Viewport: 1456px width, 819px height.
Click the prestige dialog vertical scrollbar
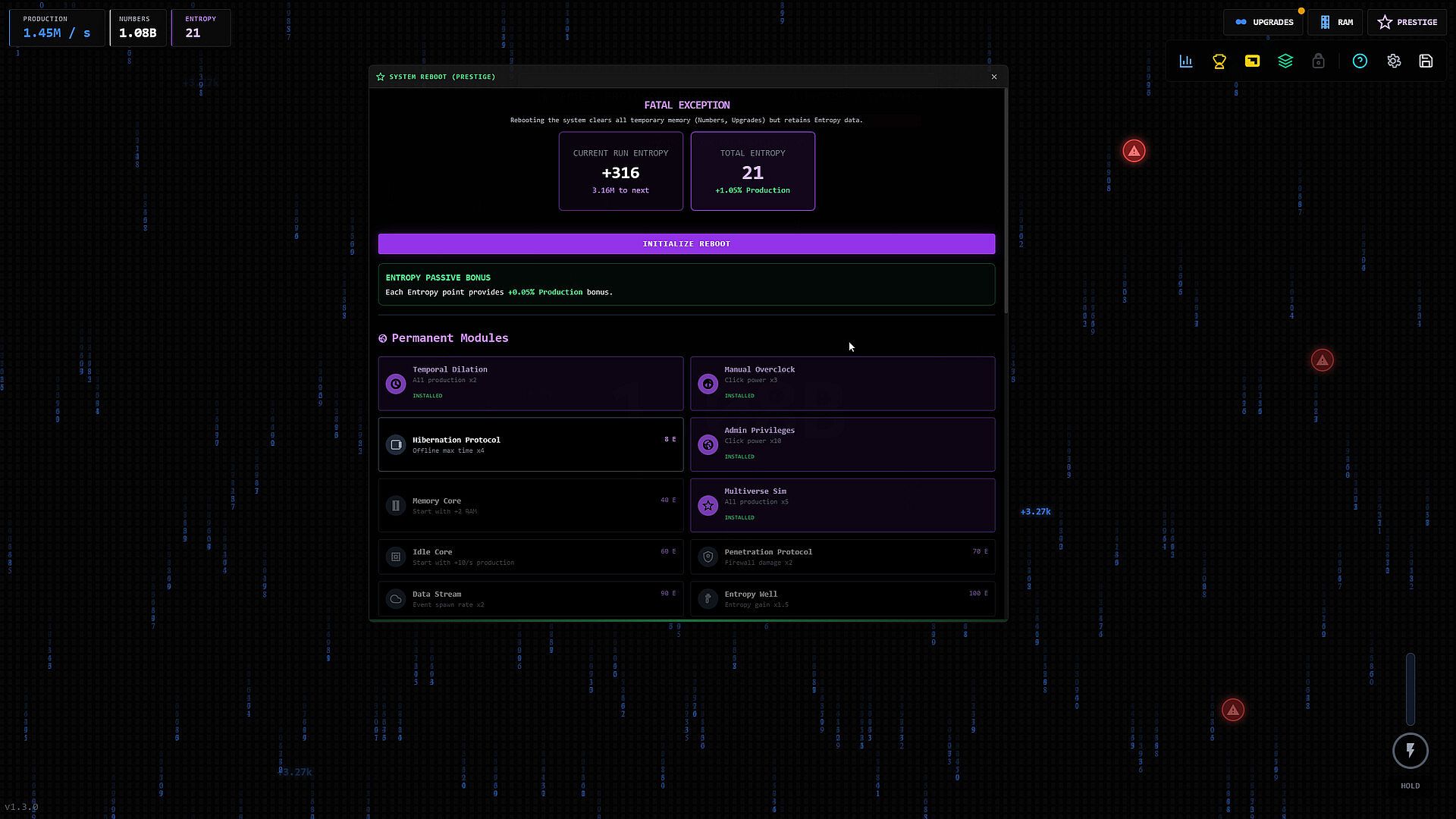[x=1006, y=201]
